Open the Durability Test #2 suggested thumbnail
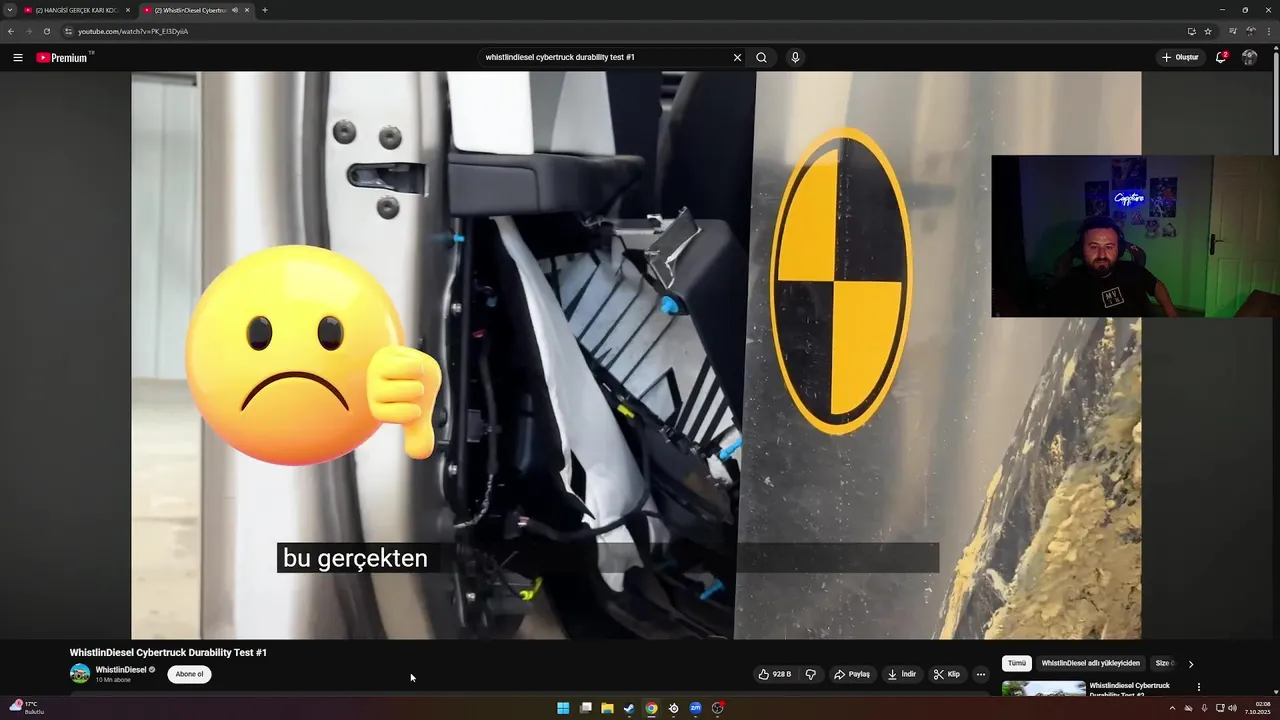The width and height of the screenshot is (1280, 720). coord(1043,688)
